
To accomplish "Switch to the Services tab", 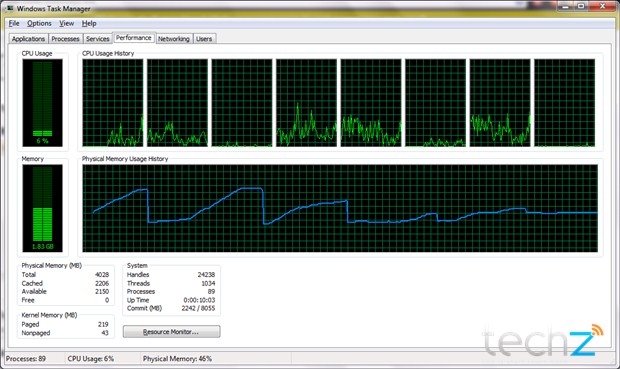I will point(98,39).
